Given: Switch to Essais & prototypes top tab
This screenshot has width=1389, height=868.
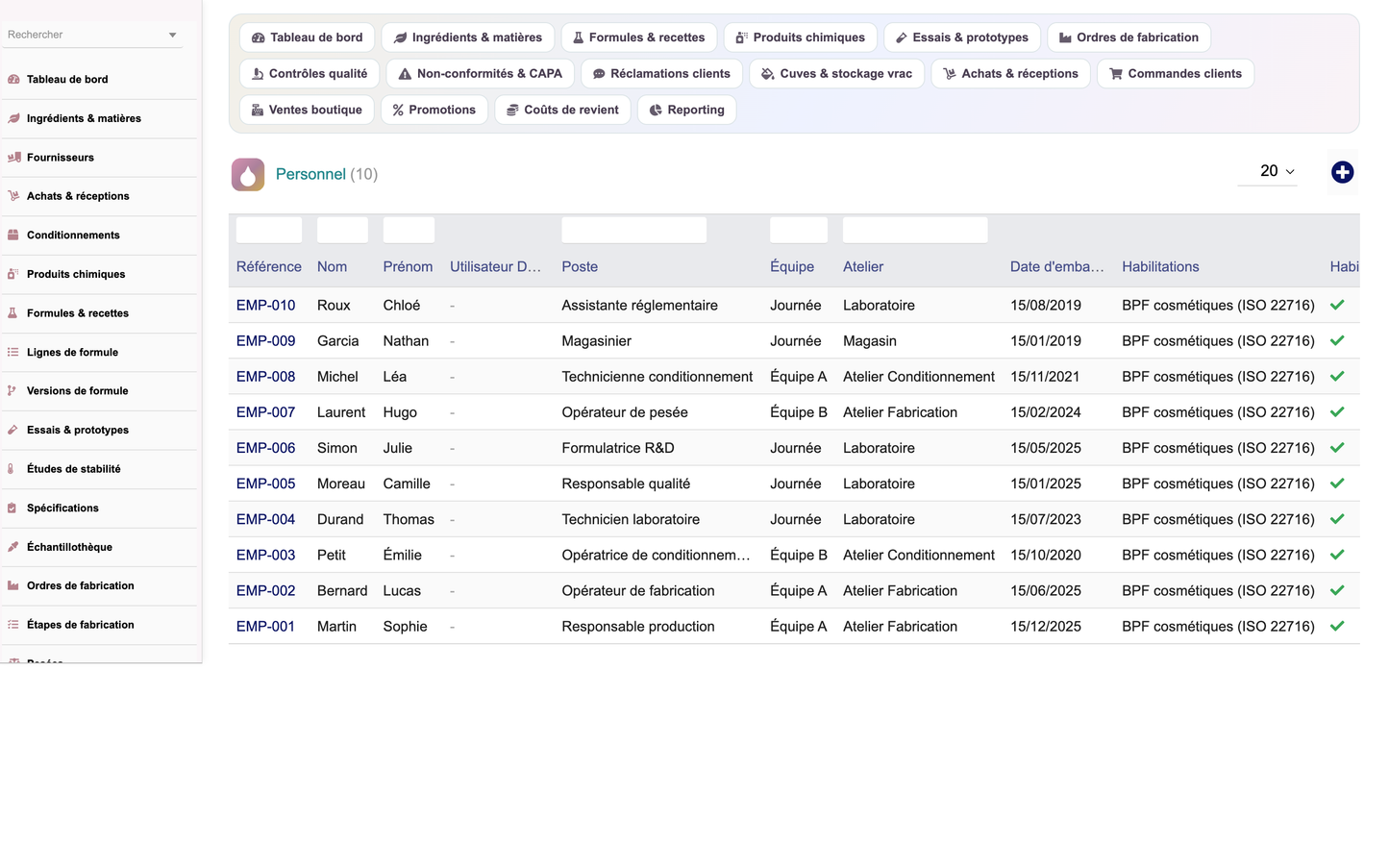Looking at the screenshot, I should [x=962, y=37].
